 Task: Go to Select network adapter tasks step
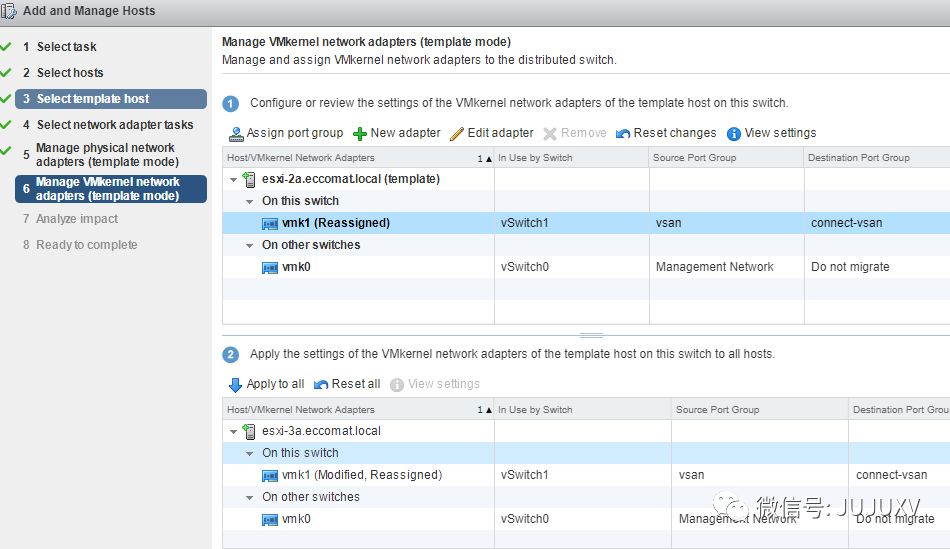pyautogui.click(x=115, y=125)
